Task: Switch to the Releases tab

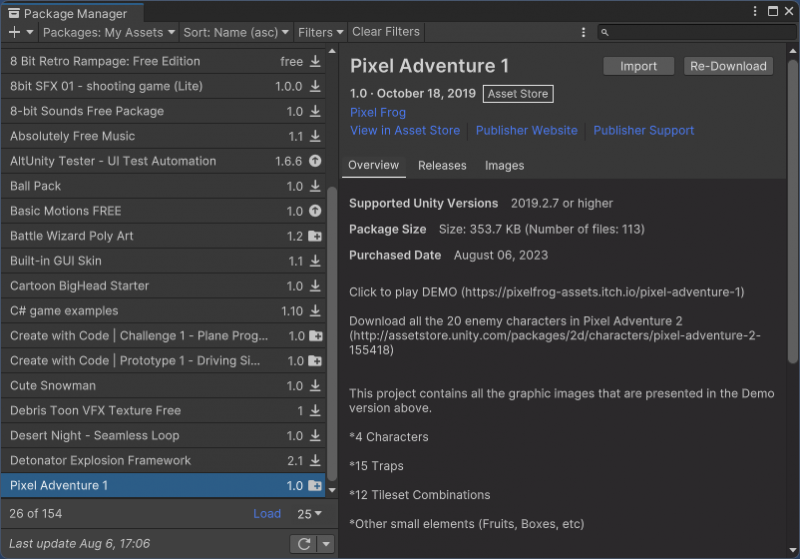Action: (x=442, y=165)
